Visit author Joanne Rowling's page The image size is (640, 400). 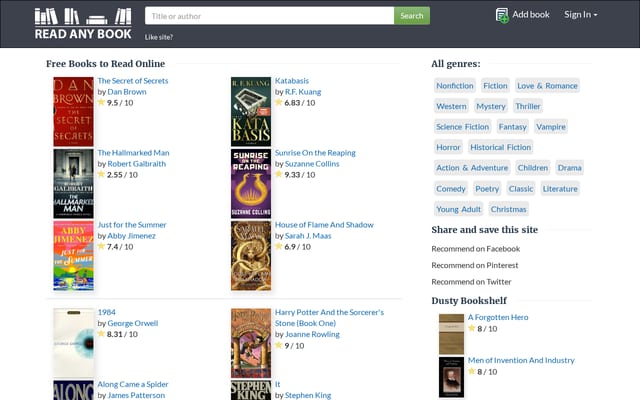point(312,334)
